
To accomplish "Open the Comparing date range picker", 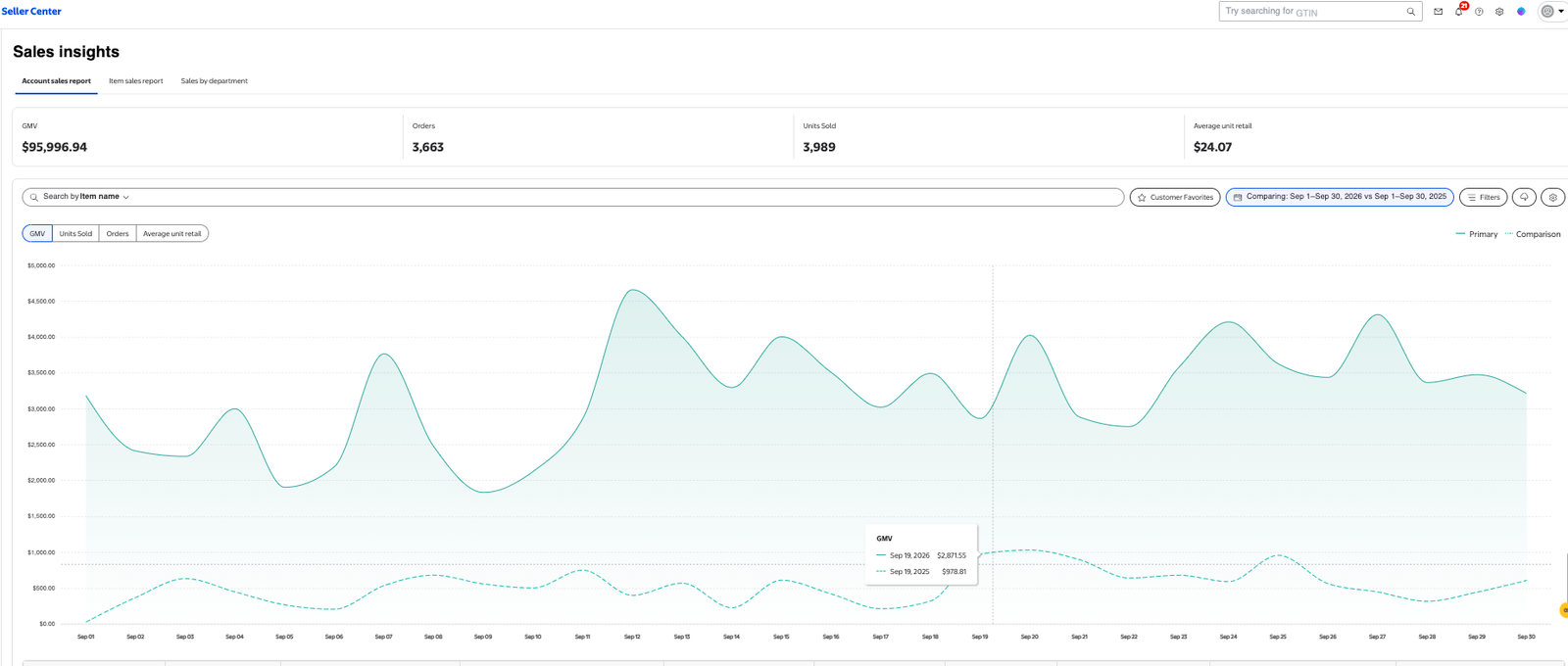I will [1340, 197].
